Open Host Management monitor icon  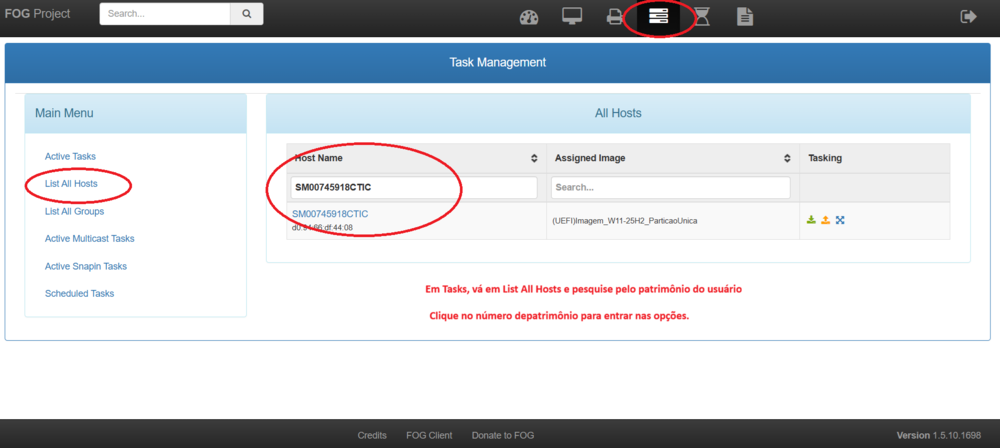[572, 17]
